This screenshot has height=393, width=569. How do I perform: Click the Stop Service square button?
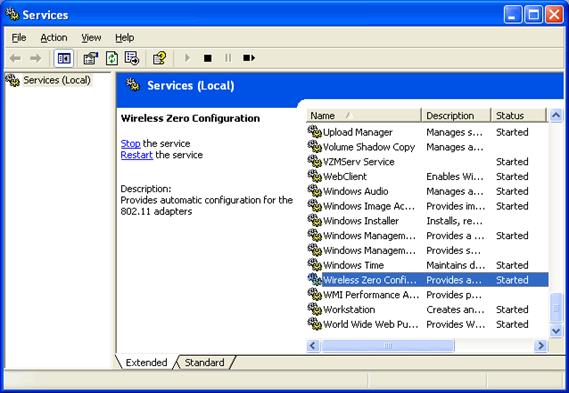208,58
